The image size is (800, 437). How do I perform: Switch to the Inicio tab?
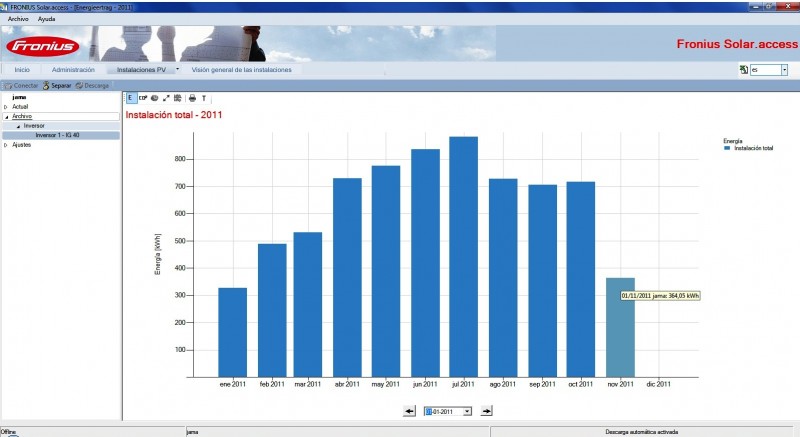pyautogui.click(x=22, y=70)
